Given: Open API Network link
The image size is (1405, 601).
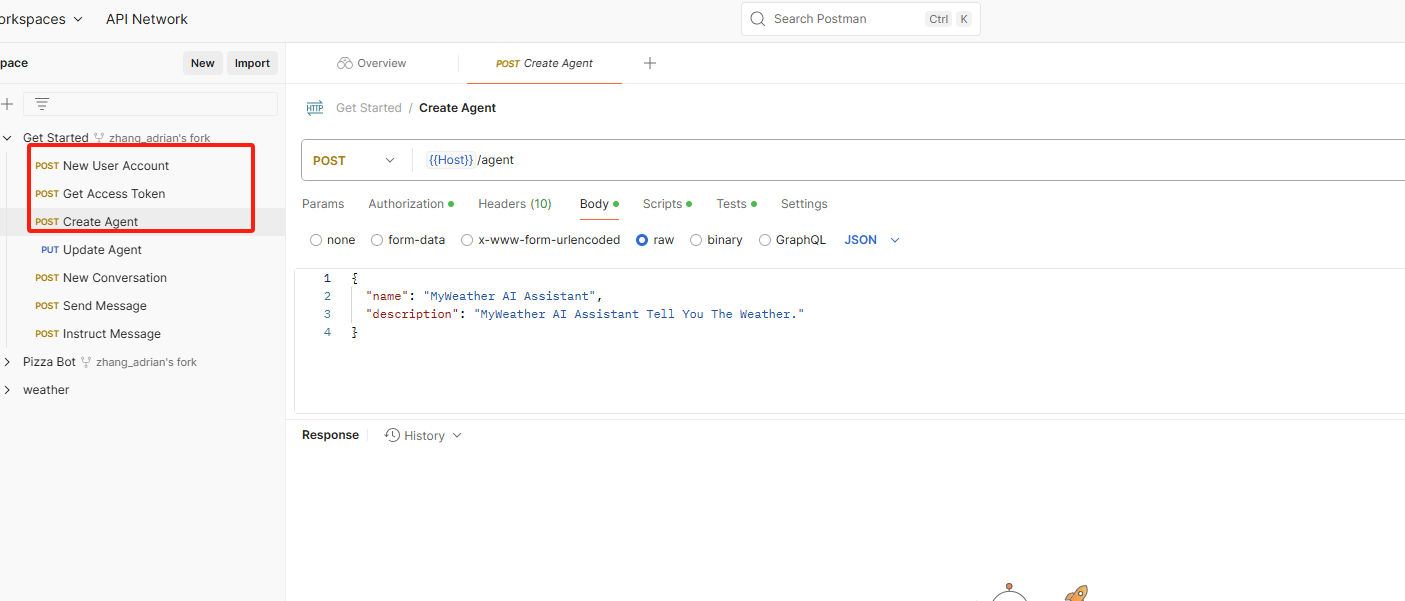Looking at the screenshot, I should point(147,19).
